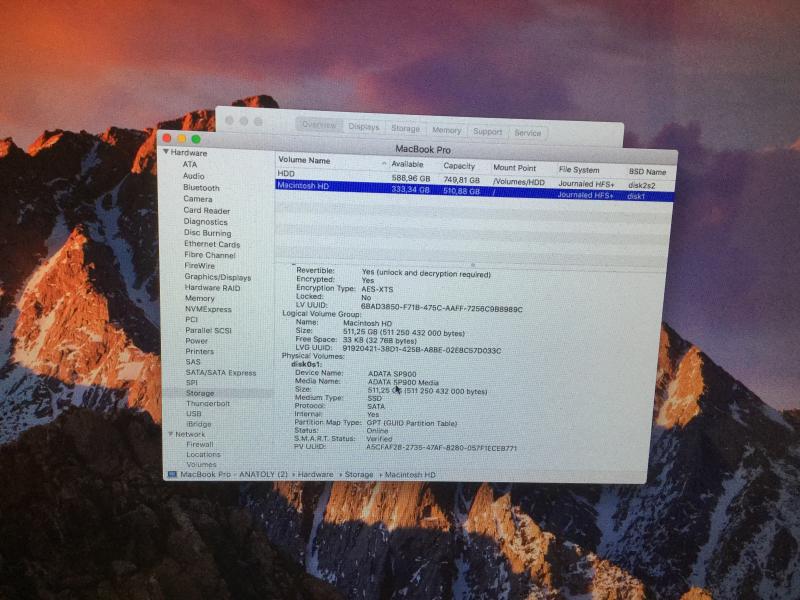Select SAS in the sidebar
The height and width of the screenshot is (600, 800).
(x=193, y=362)
